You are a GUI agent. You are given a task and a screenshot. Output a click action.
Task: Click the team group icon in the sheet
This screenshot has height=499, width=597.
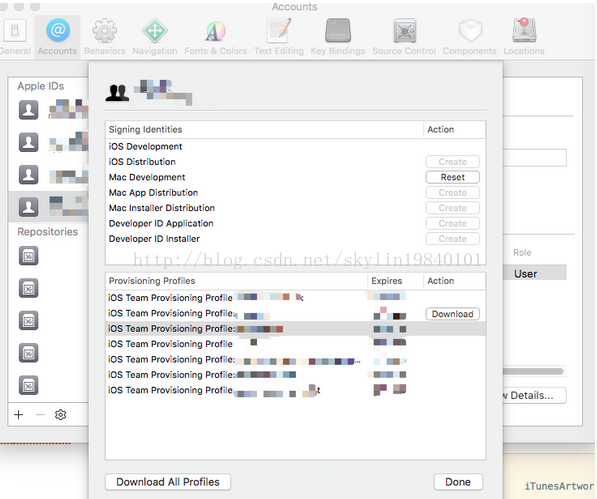click(117, 92)
